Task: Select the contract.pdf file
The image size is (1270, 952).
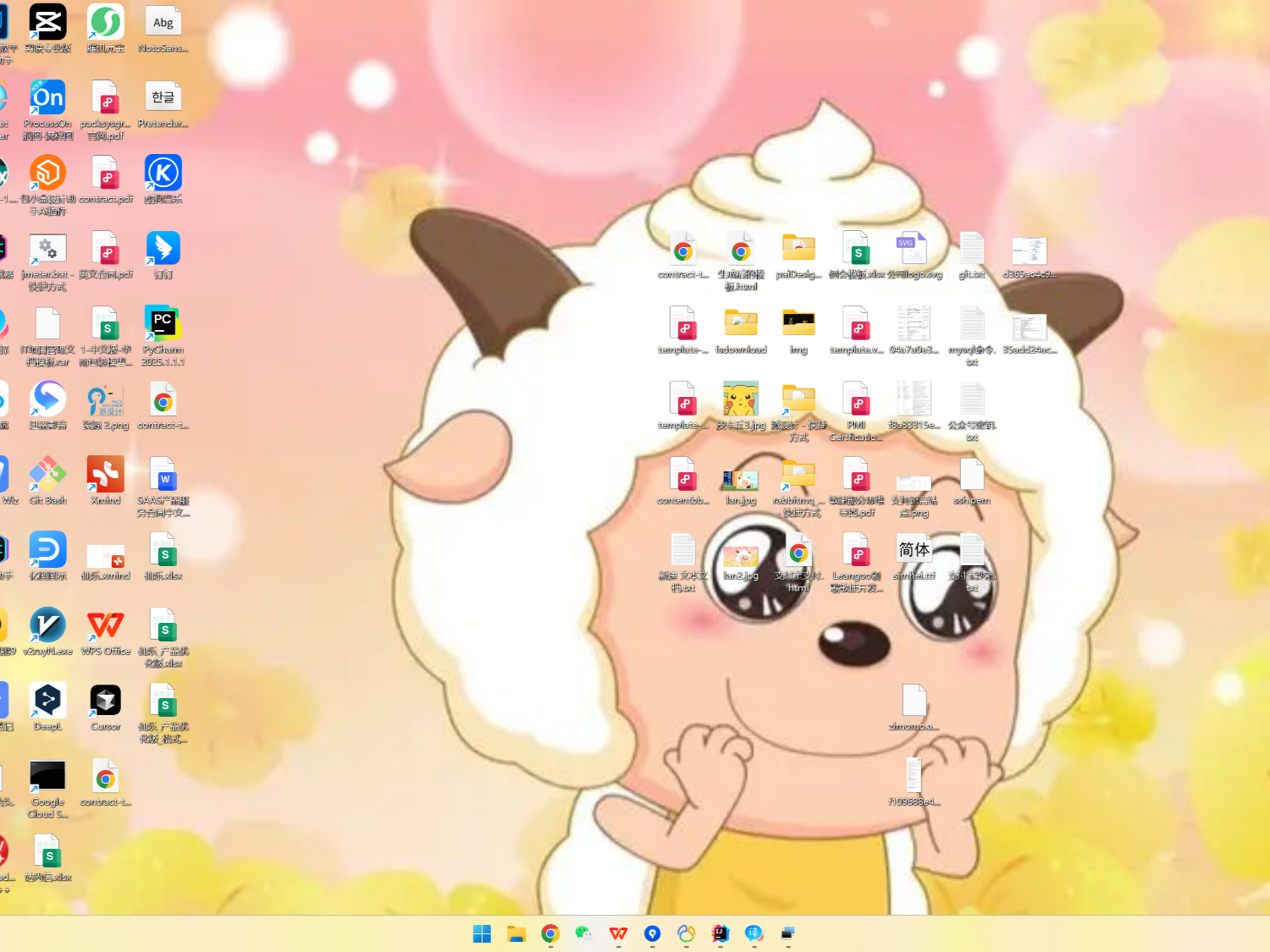Action: click(x=106, y=173)
